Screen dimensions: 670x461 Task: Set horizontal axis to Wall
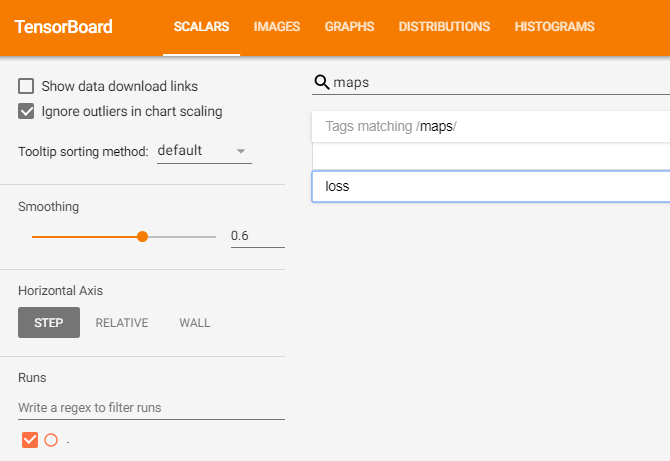coord(195,323)
